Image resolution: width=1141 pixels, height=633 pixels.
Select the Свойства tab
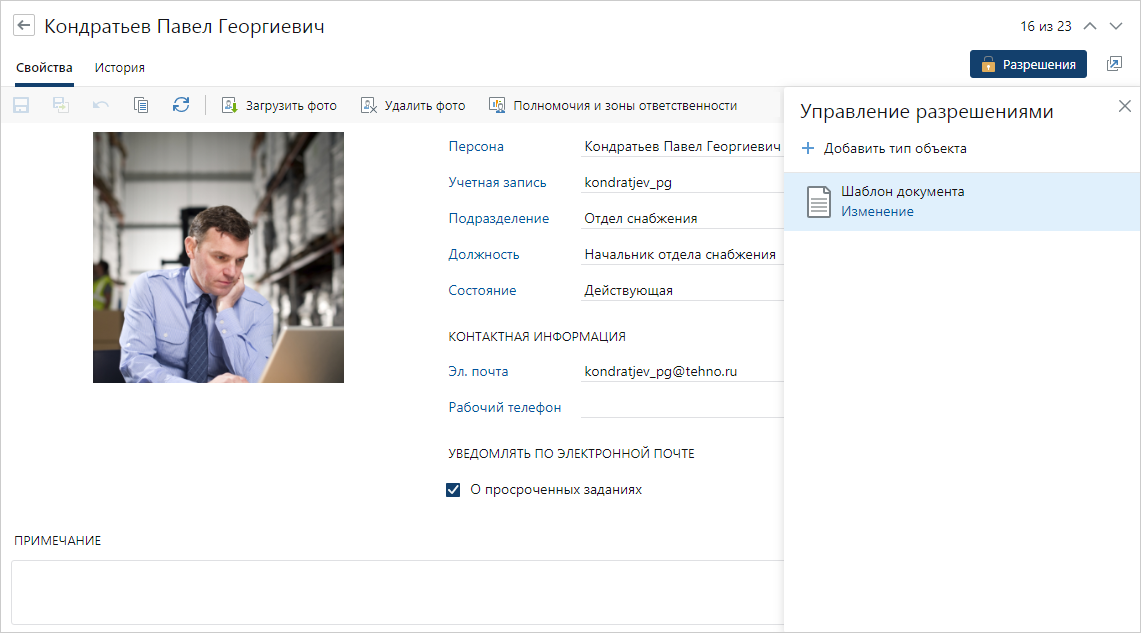[x=44, y=68]
